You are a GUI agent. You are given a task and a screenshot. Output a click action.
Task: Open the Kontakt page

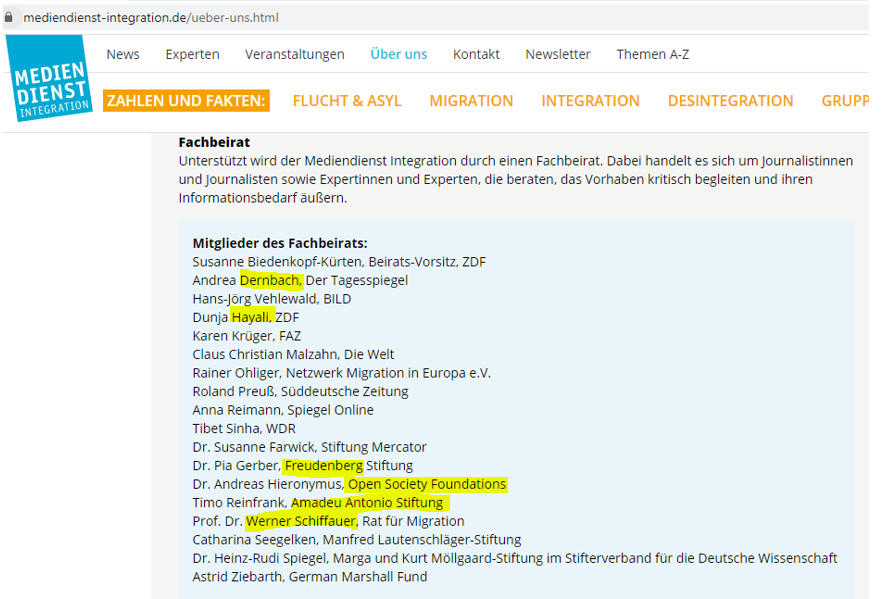(476, 54)
